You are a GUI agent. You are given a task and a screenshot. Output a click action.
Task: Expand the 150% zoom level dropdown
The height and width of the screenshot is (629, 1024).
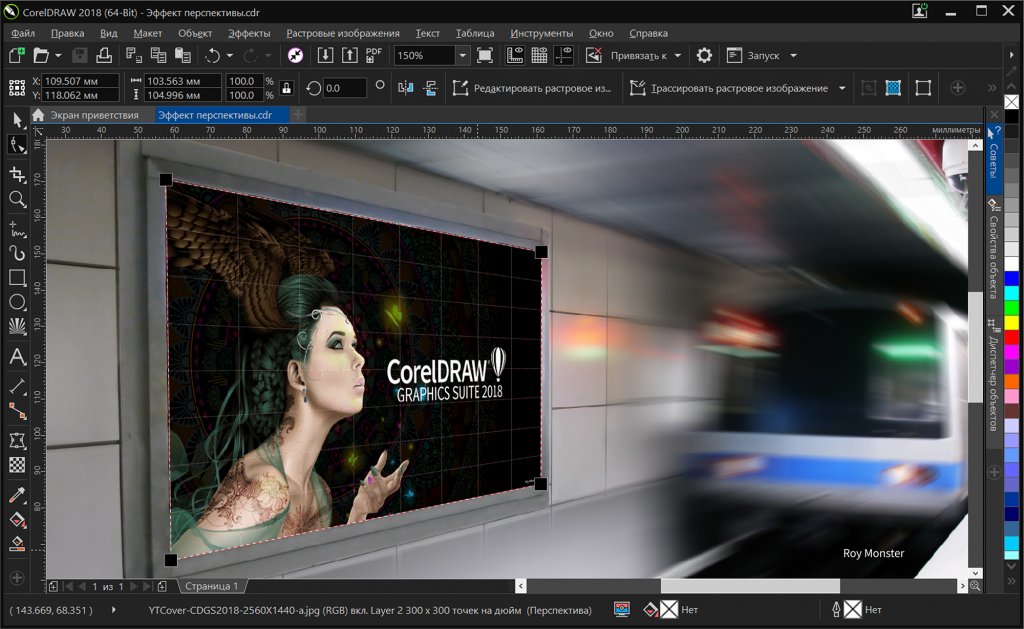462,56
